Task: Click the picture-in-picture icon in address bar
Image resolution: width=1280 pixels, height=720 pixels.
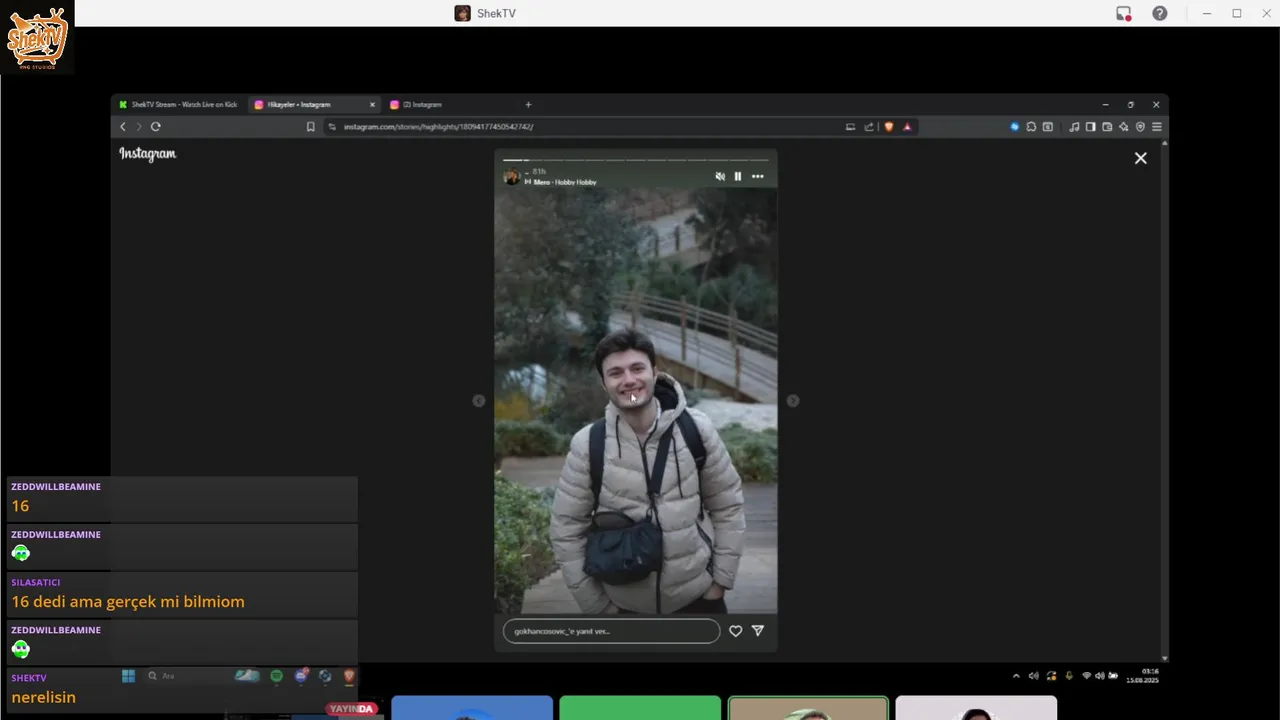Action: coord(850,127)
